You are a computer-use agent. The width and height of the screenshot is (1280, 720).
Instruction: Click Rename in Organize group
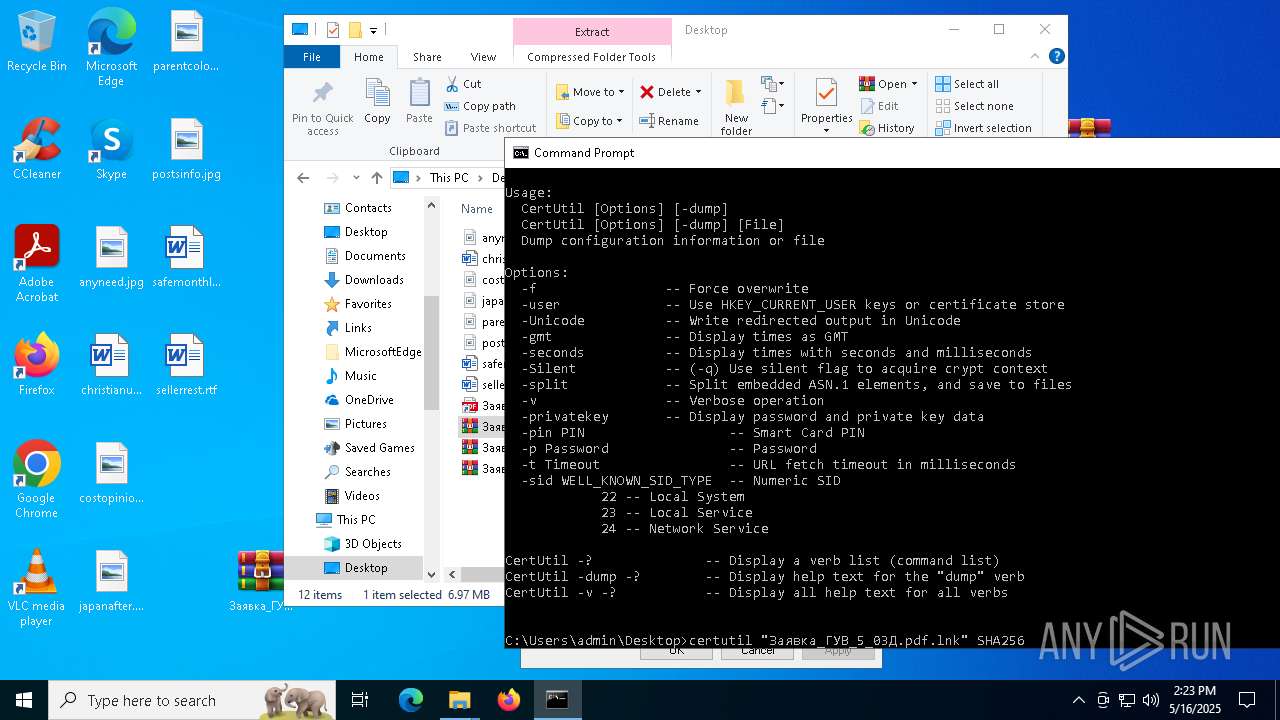tap(669, 121)
